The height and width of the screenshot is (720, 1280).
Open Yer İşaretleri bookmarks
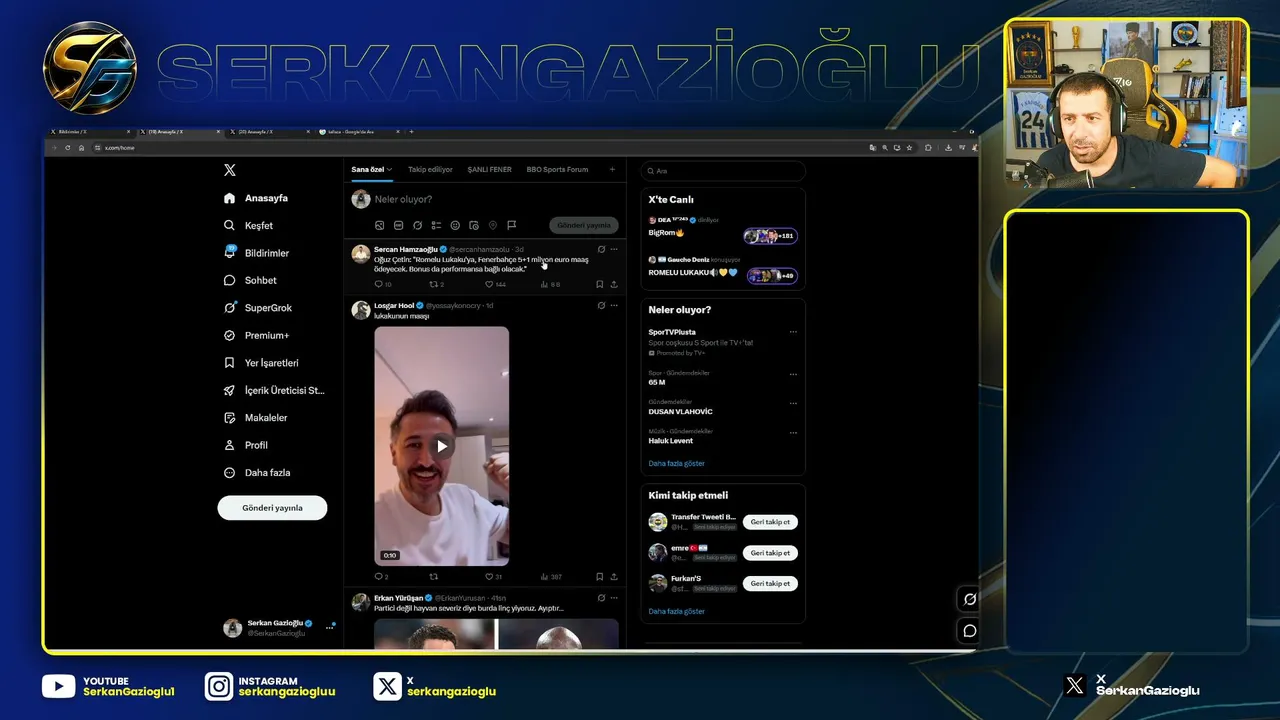coord(261,363)
